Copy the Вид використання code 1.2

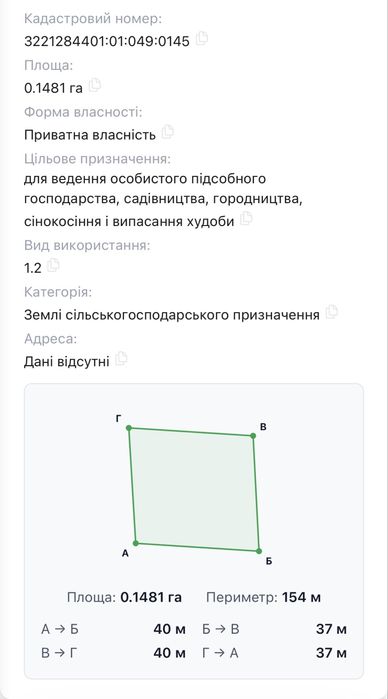[x=54, y=265]
